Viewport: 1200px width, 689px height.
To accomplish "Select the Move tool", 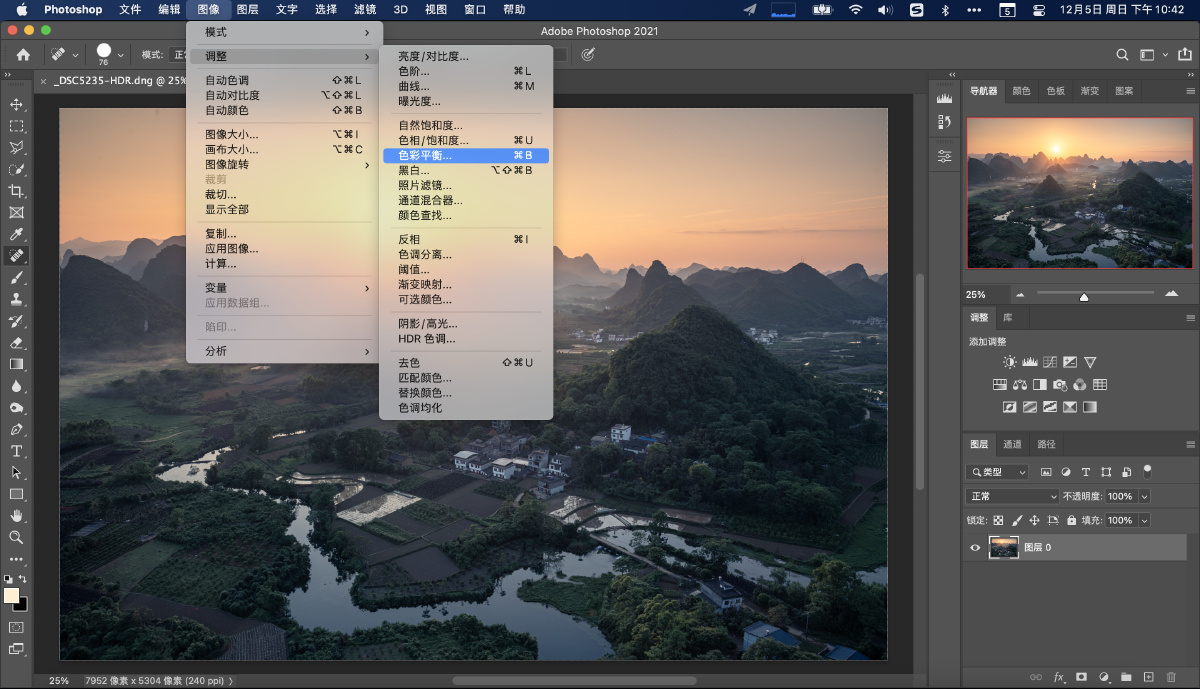I will [16, 105].
